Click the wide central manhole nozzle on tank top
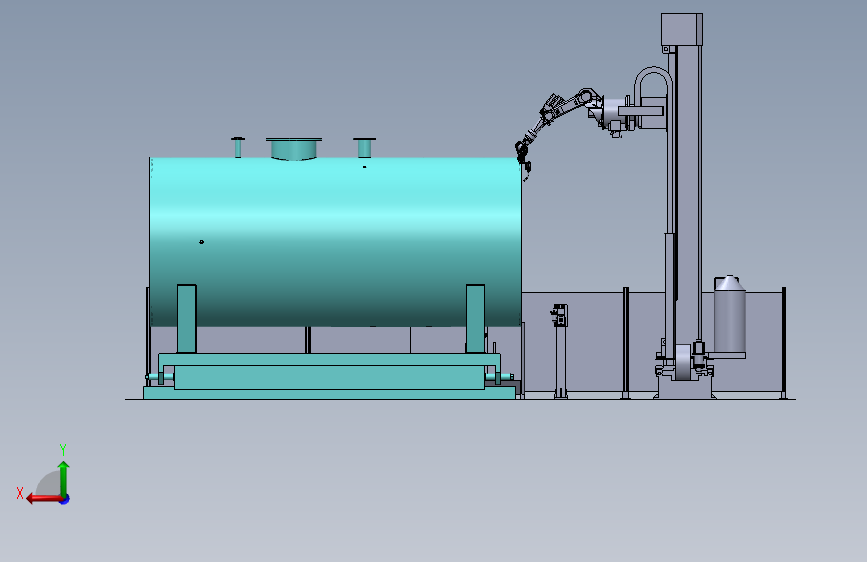 (x=294, y=149)
